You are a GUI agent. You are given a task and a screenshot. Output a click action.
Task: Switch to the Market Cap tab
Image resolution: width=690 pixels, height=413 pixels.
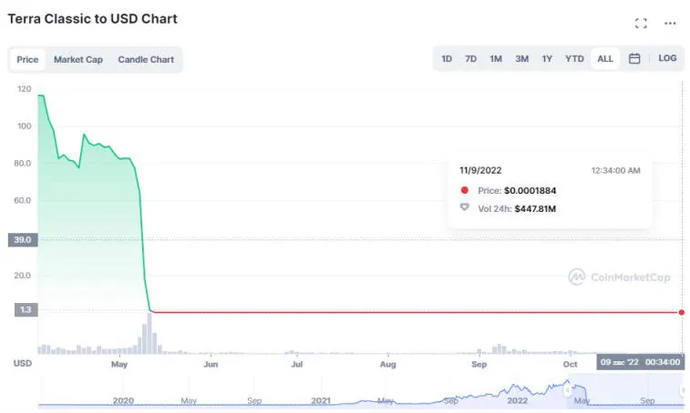pos(78,60)
